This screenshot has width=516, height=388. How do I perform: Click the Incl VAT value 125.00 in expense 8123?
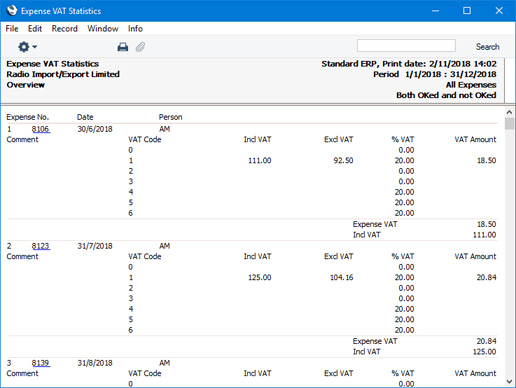(260, 278)
